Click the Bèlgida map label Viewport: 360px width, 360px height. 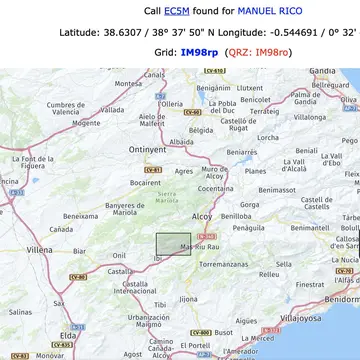coord(201,130)
